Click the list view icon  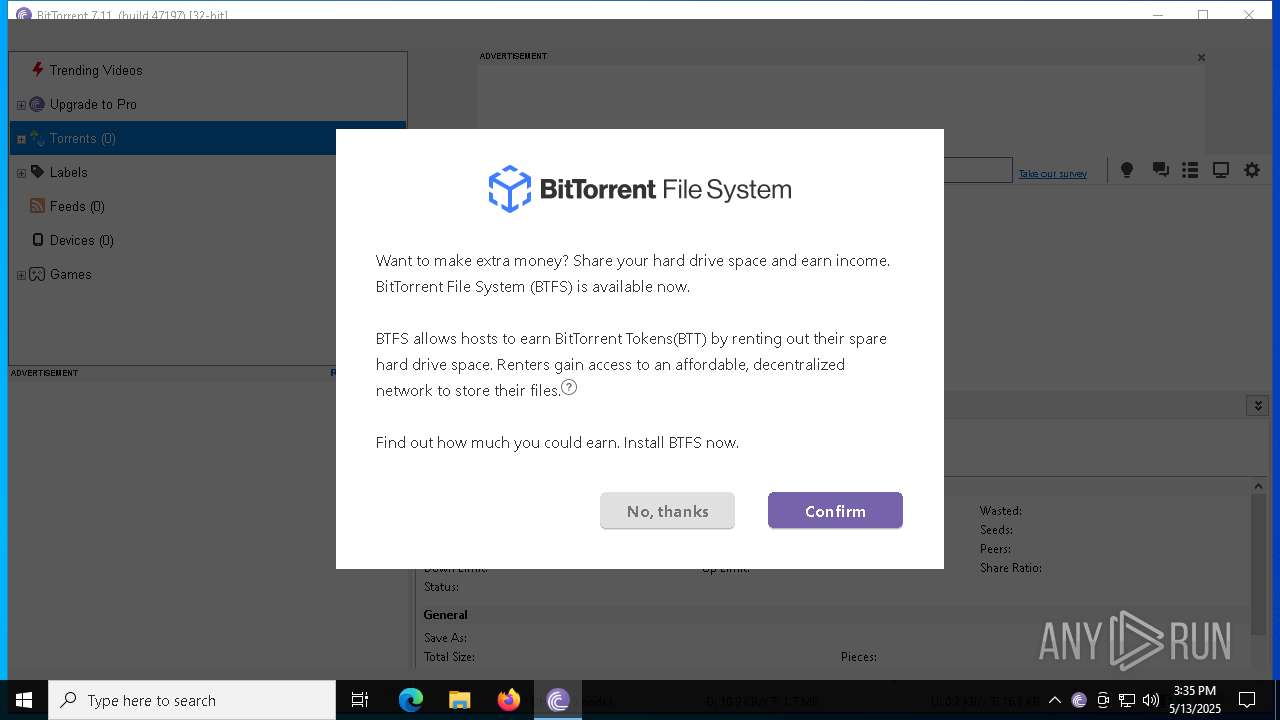pyautogui.click(x=1190, y=170)
